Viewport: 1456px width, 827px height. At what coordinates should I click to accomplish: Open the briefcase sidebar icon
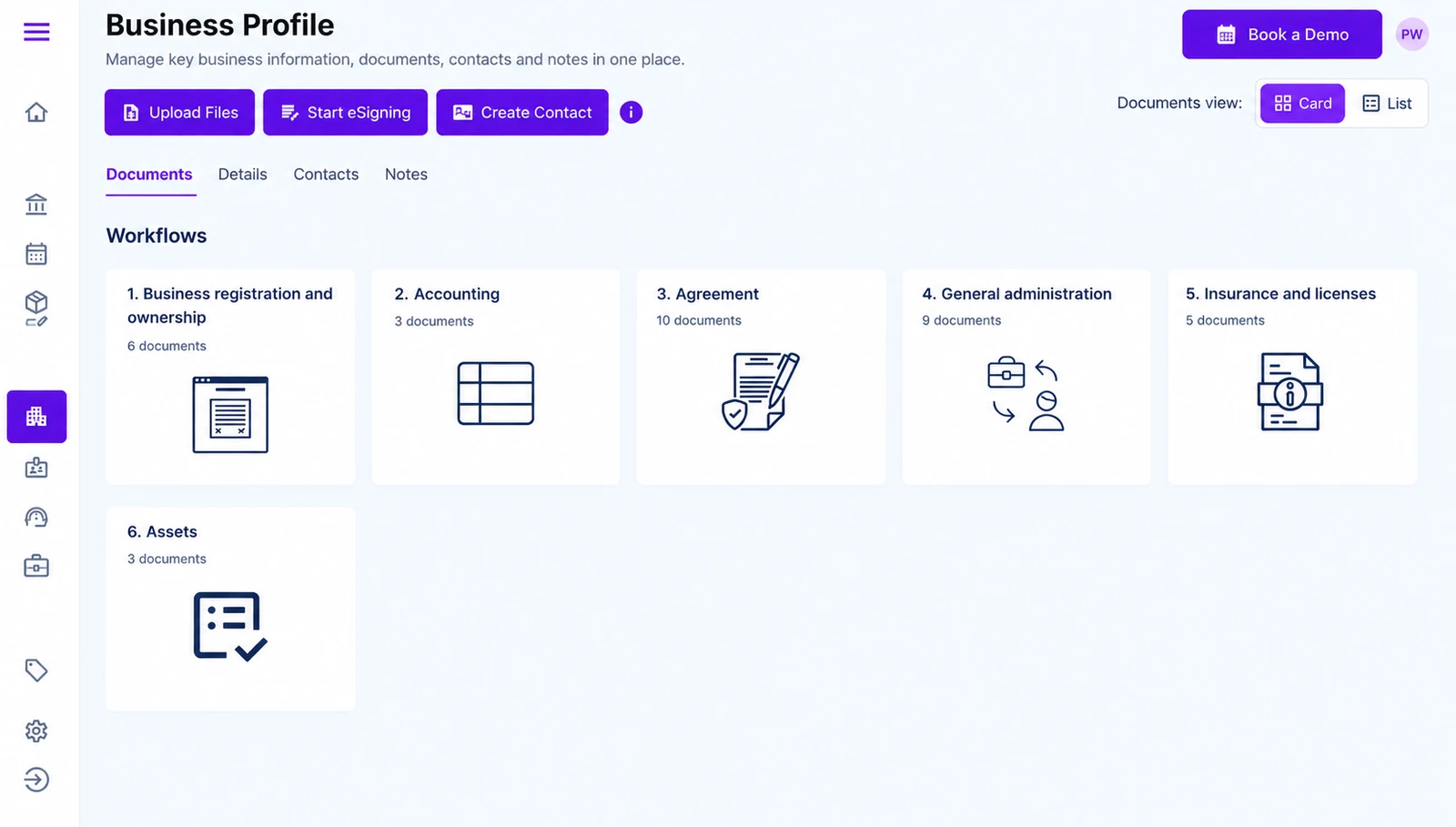click(x=36, y=567)
